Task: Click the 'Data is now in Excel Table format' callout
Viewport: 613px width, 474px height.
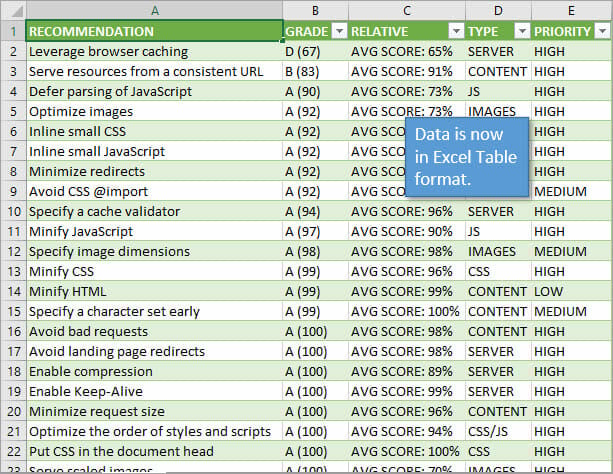Action: coord(465,156)
